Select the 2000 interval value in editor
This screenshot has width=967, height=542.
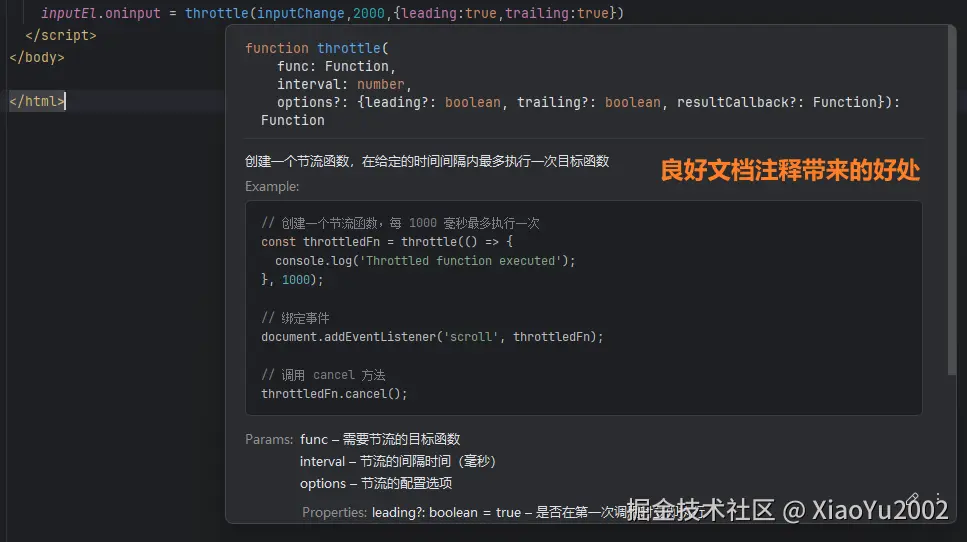[369, 13]
